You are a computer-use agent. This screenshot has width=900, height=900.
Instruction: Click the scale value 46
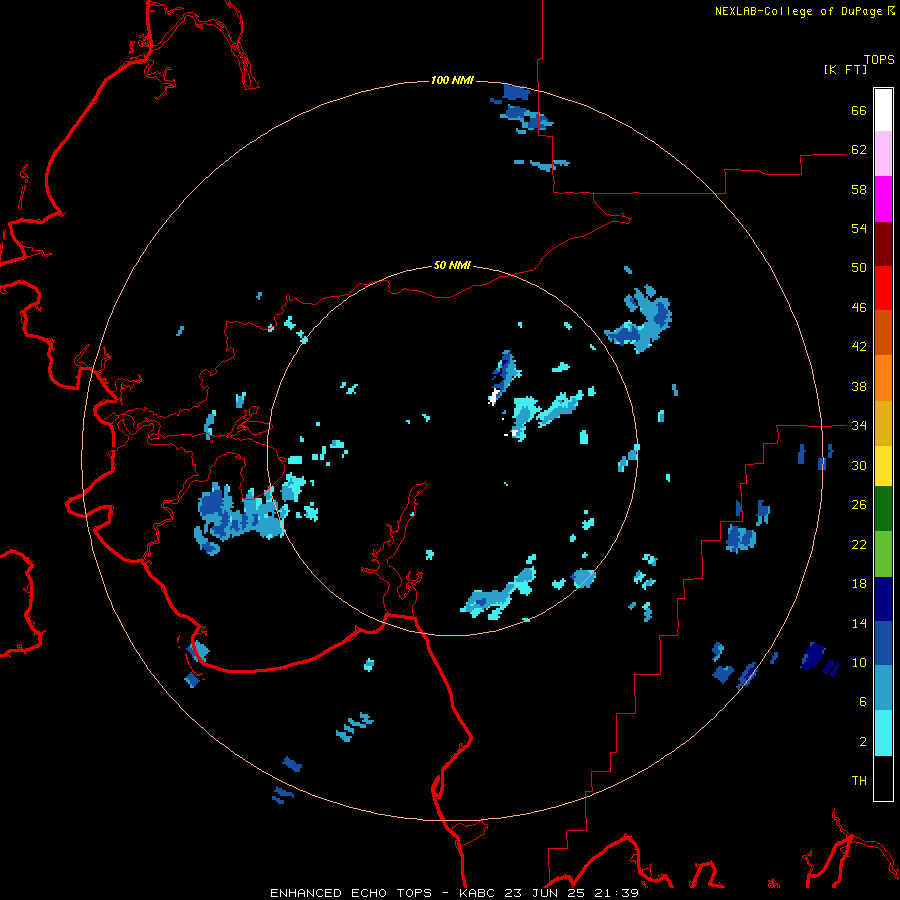859,308
